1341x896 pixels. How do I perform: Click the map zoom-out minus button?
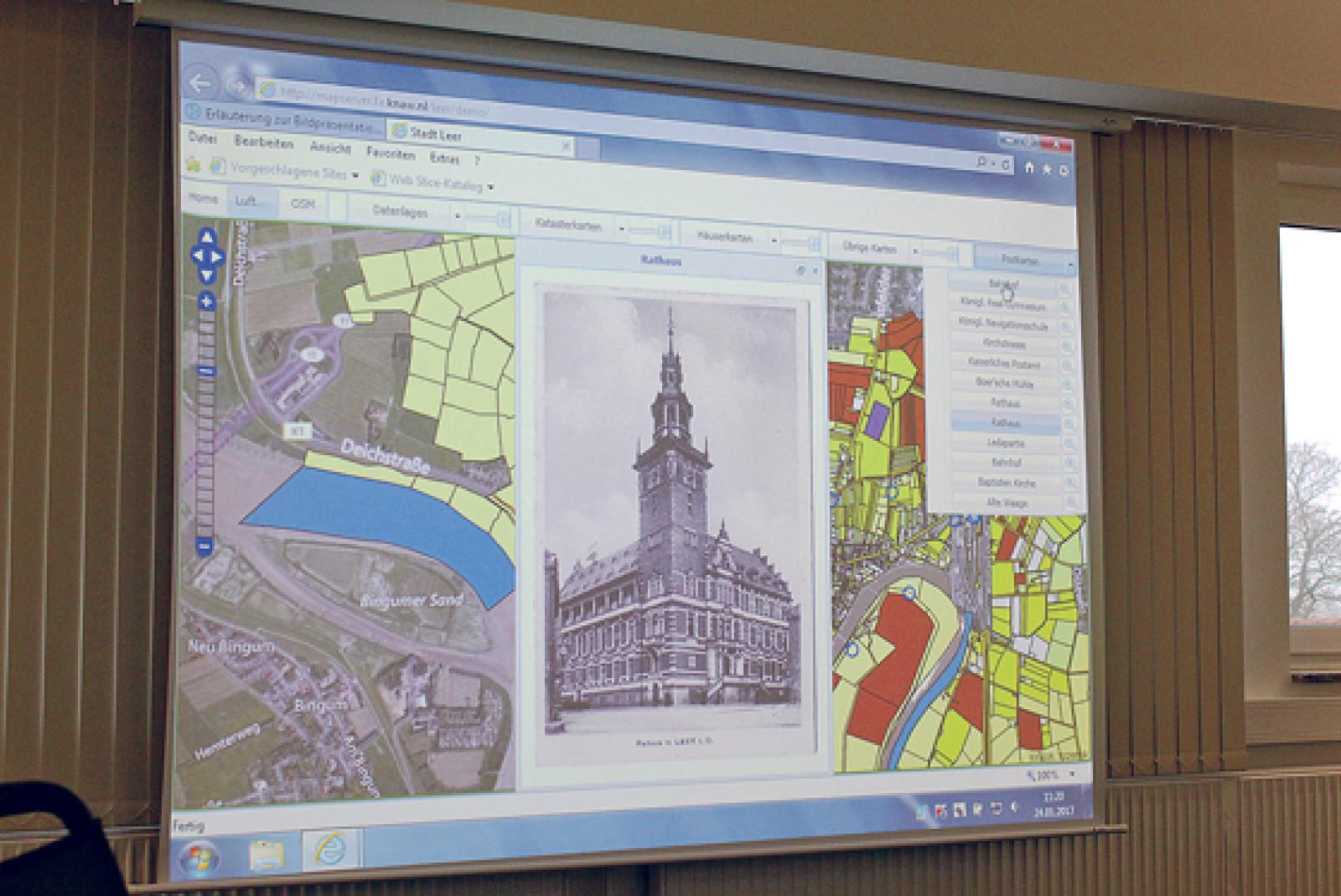click(x=204, y=546)
